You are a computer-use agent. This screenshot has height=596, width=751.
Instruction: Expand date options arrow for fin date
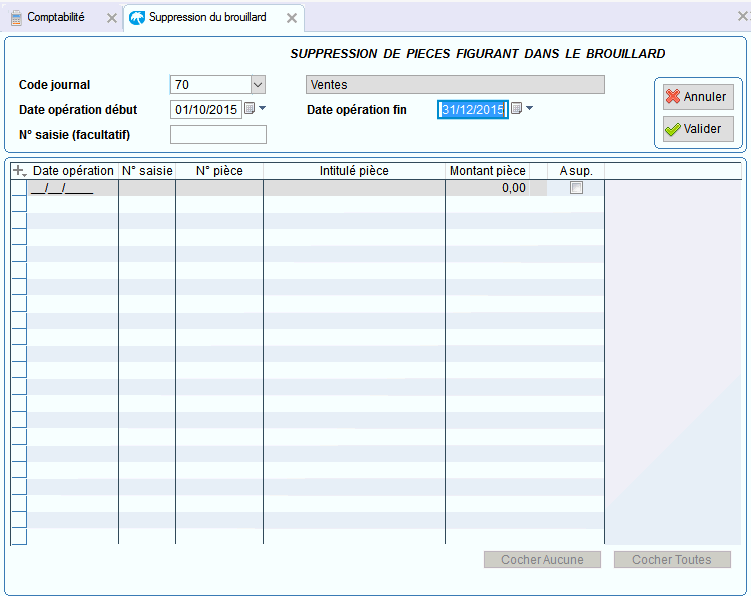(x=529, y=109)
